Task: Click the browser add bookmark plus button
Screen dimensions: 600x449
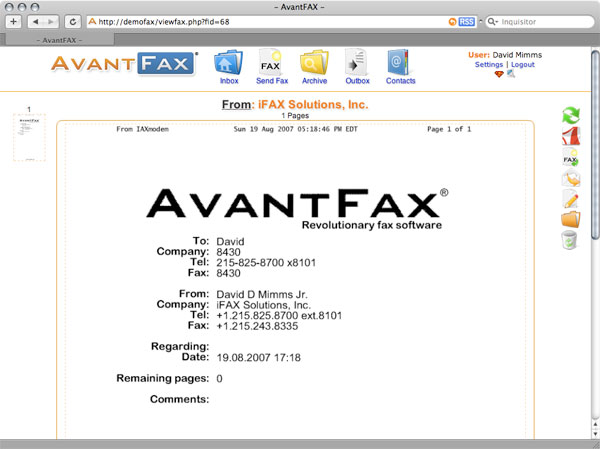Action: pyautogui.click(x=13, y=22)
